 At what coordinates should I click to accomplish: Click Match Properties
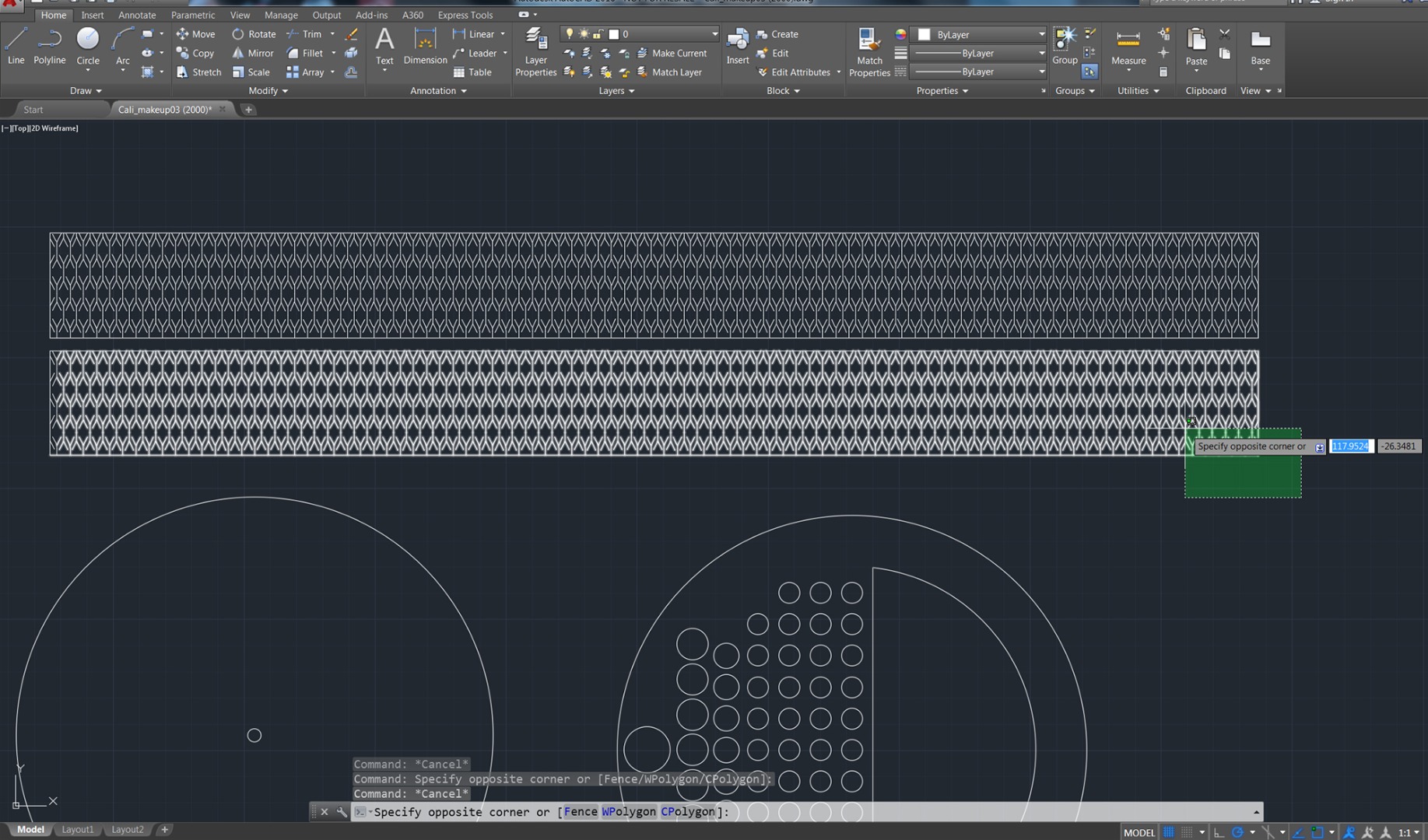pos(868,52)
